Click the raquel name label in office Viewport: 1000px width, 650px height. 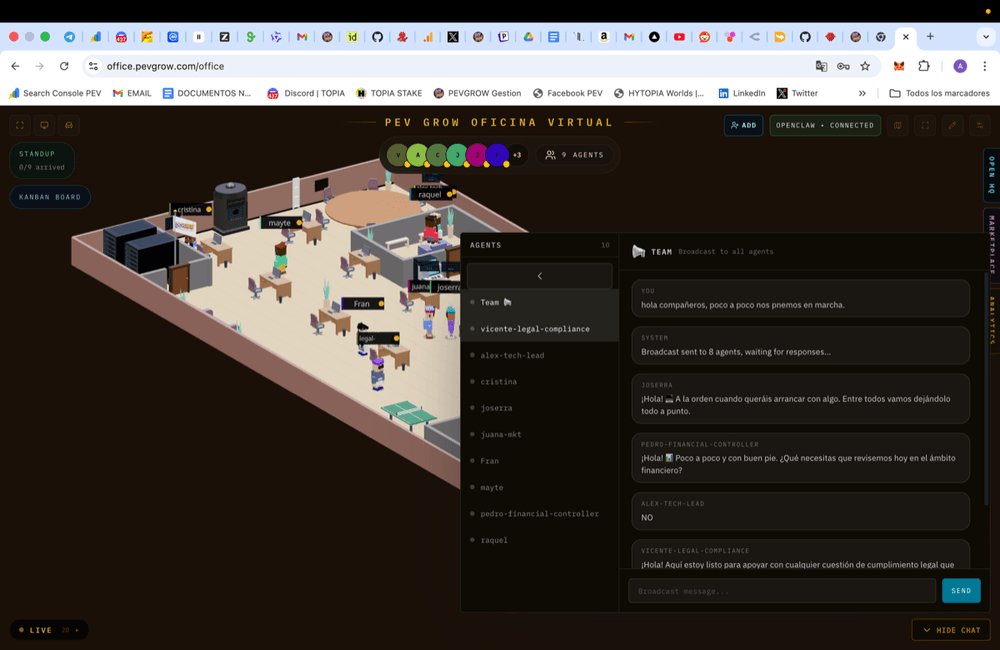pyautogui.click(x=432, y=195)
